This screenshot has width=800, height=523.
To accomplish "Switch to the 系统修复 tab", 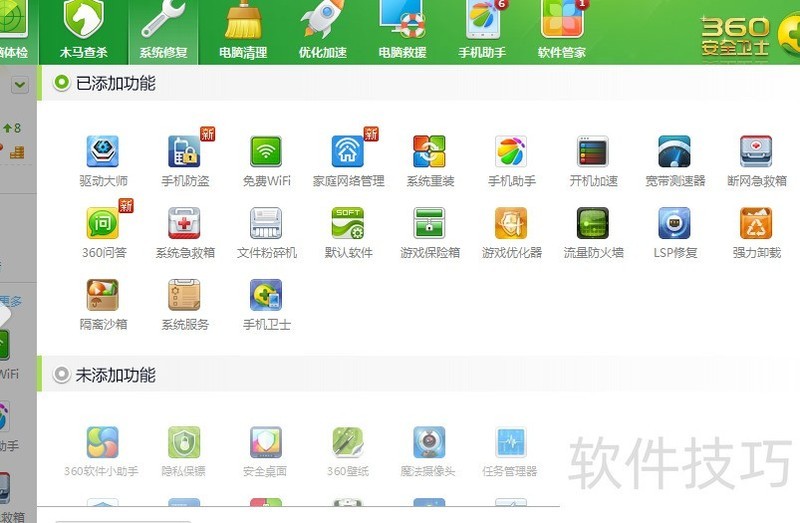I will pyautogui.click(x=163, y=32).
